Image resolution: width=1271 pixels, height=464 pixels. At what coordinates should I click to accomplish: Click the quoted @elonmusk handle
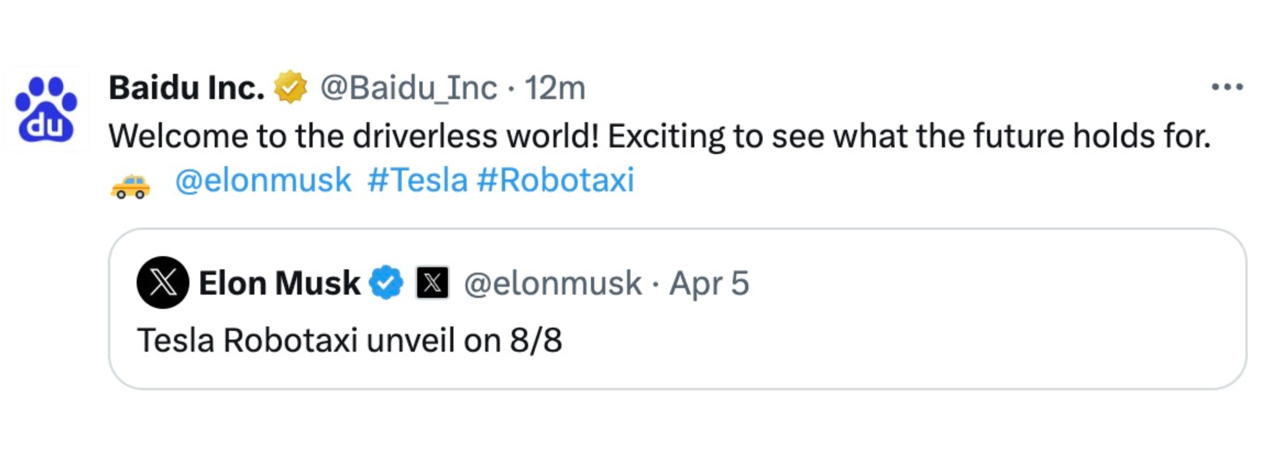click(x=553, y=283)
